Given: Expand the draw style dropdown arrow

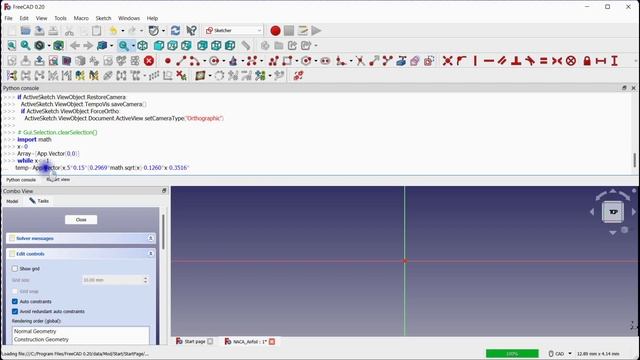Looking at the screenshot, I should [49, 46].
